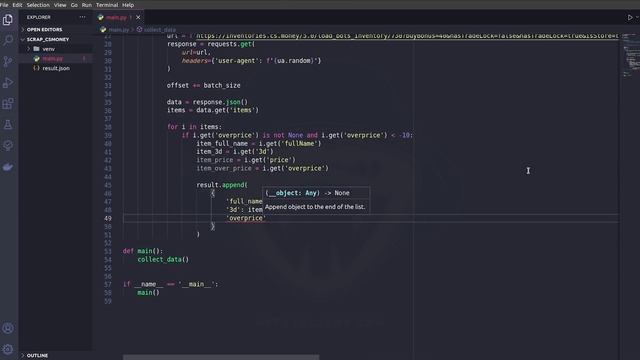Open the Docker view icon
The height and width of the screenshot is (360, 640).
(x=8, y=167)
